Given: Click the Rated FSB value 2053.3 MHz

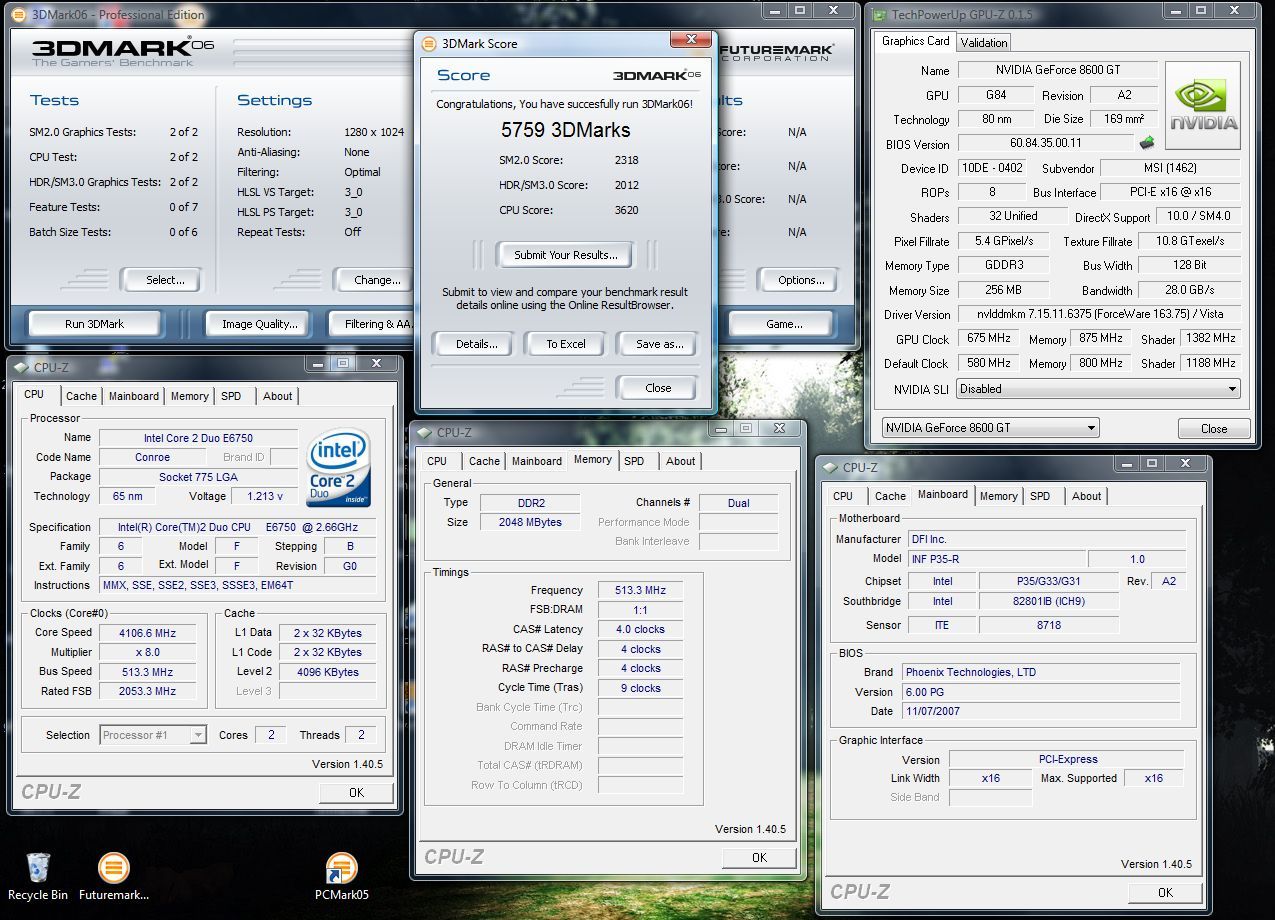Looking at the screenshot, I should [x=149, y=691].
